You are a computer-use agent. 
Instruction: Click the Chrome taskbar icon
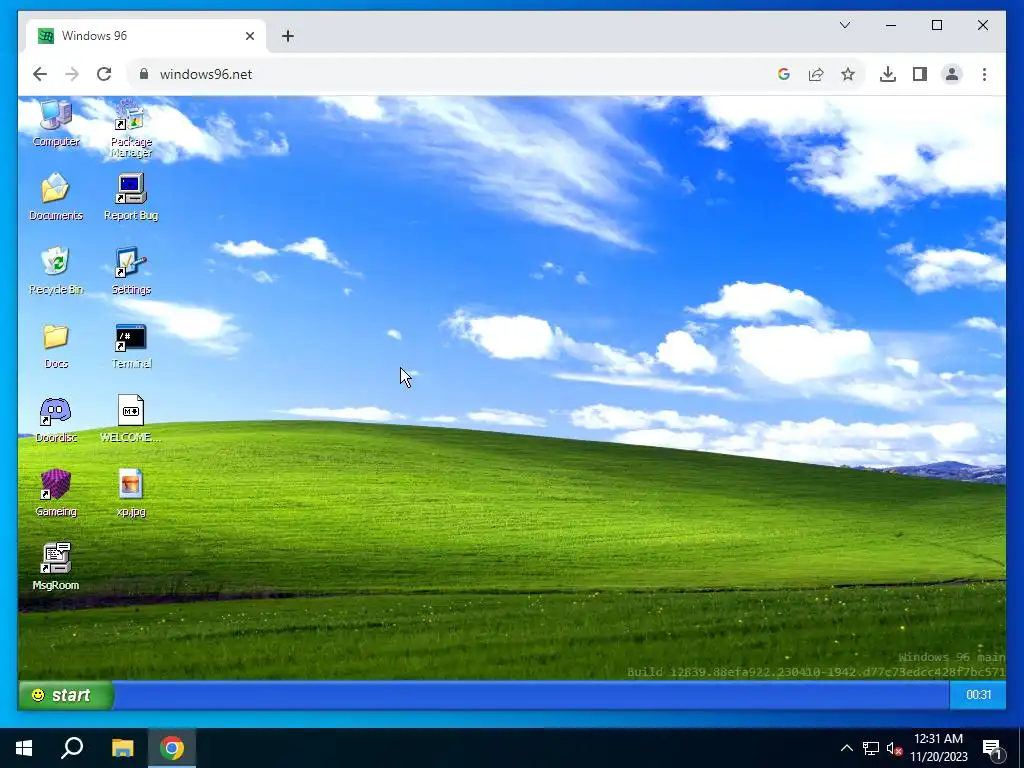tap(172, 748)
